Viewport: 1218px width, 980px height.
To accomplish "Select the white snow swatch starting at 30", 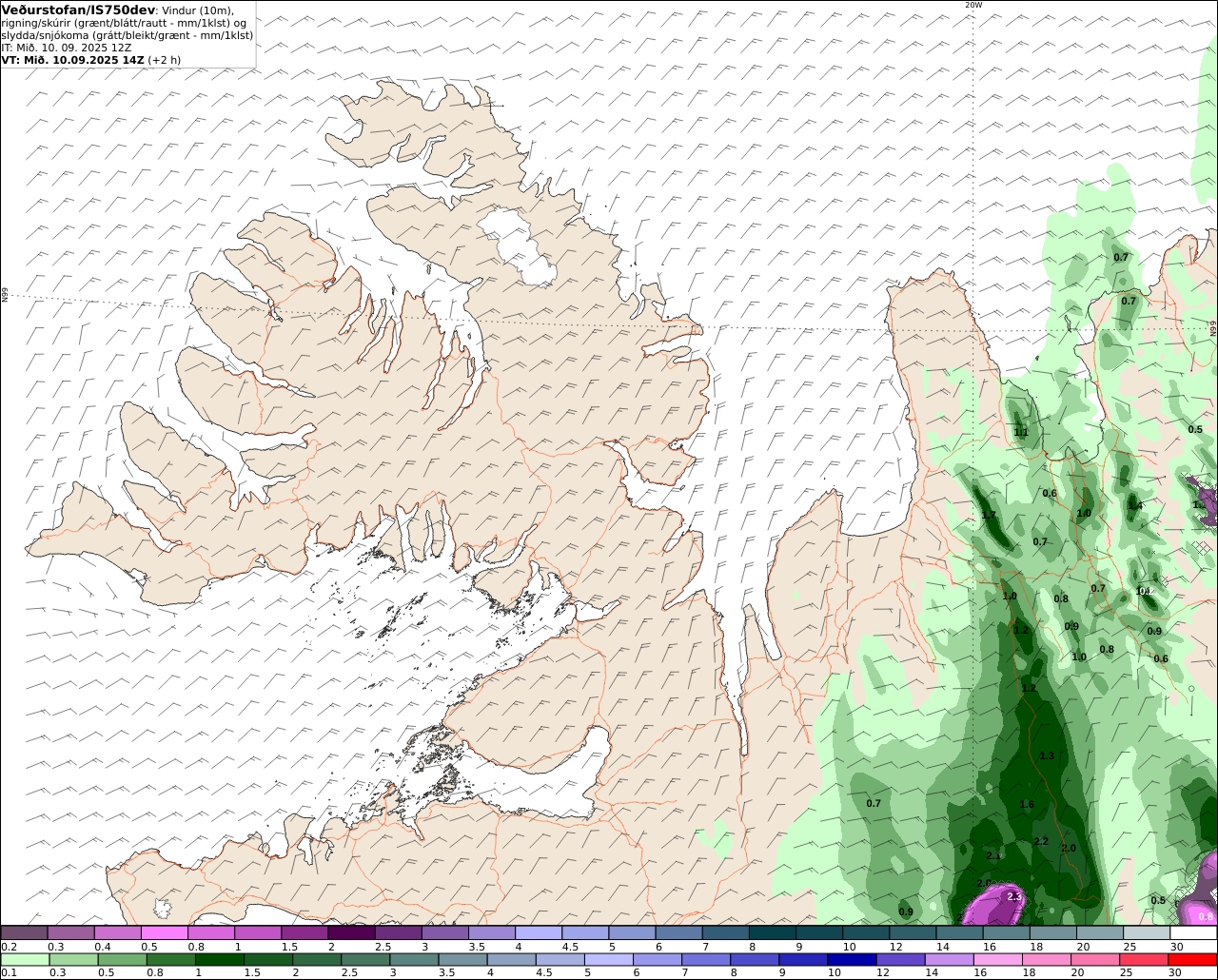I will (x=1194, y=933).
